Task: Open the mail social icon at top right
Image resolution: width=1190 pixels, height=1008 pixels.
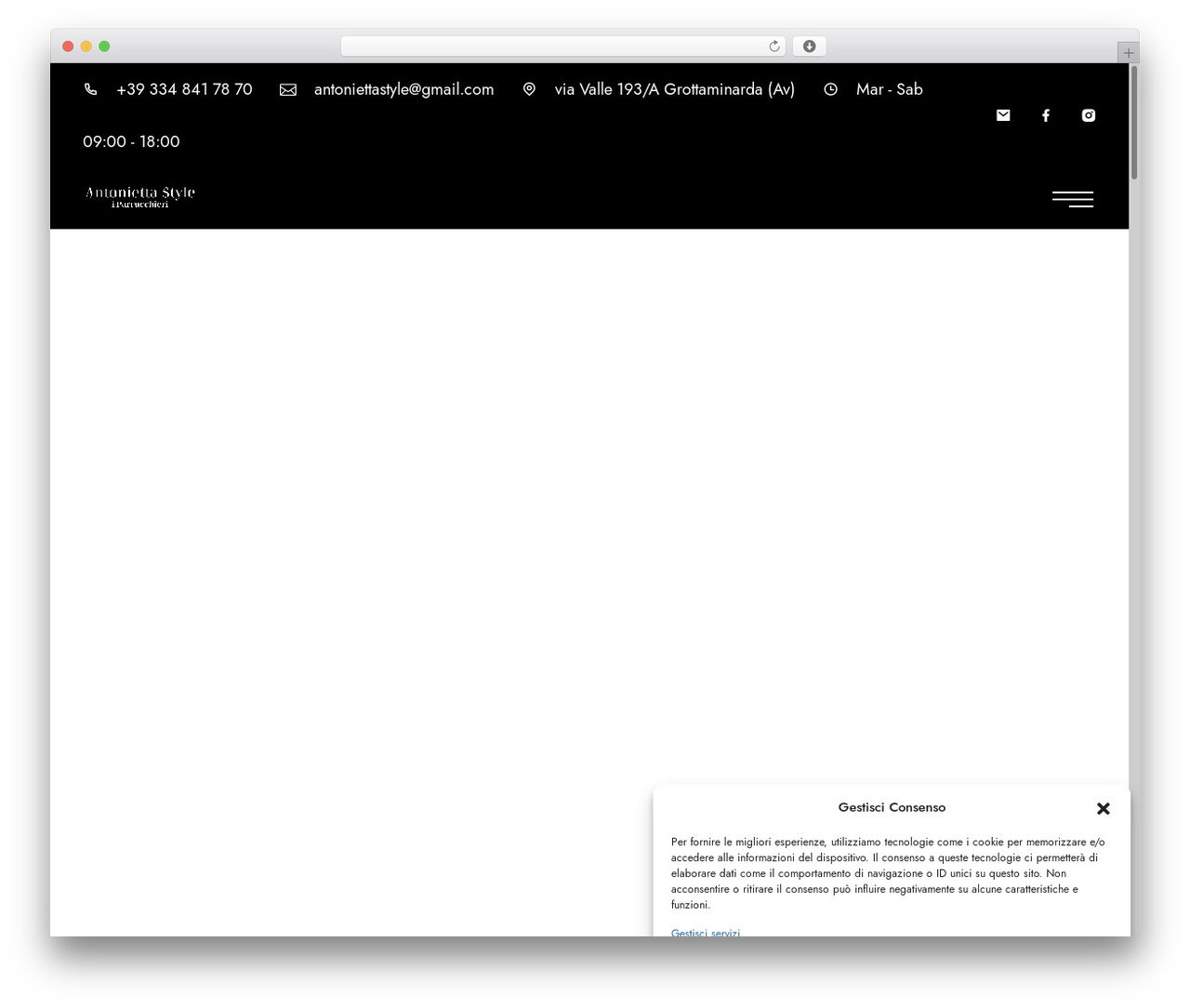Action: pyautogui.click(x=1003, y=115)
